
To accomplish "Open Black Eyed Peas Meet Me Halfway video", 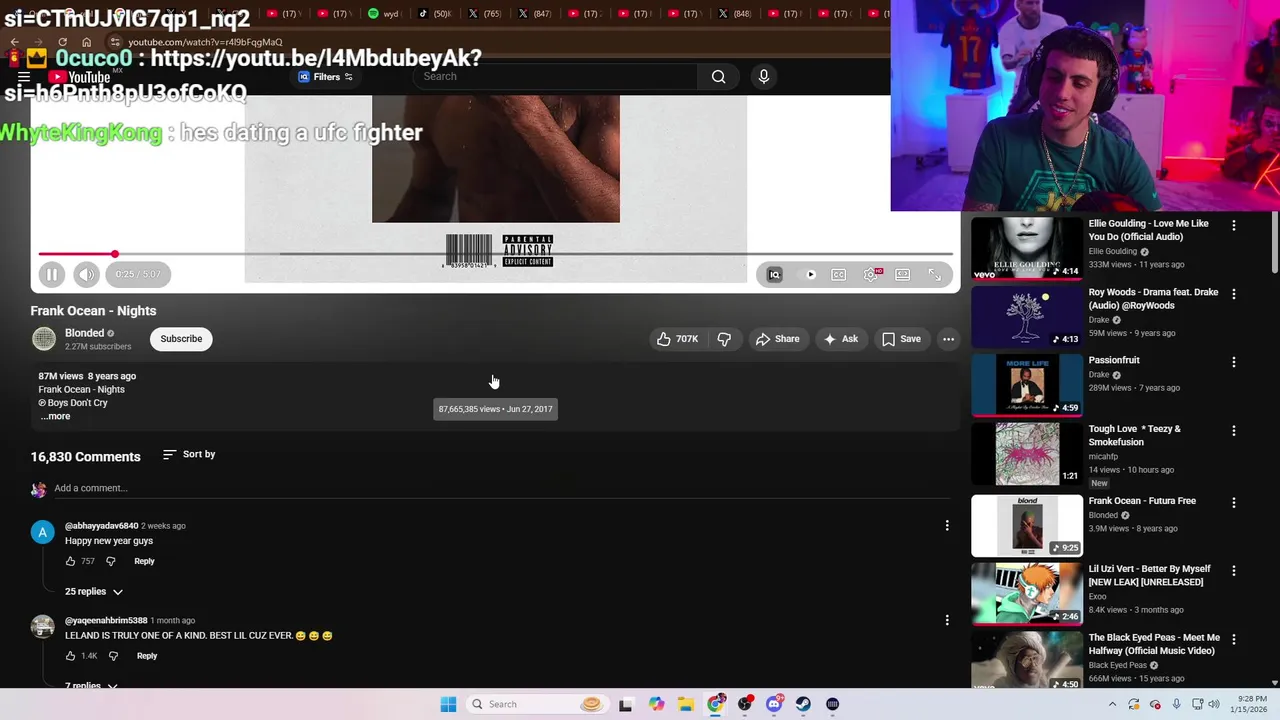I will click(1027, 660).
